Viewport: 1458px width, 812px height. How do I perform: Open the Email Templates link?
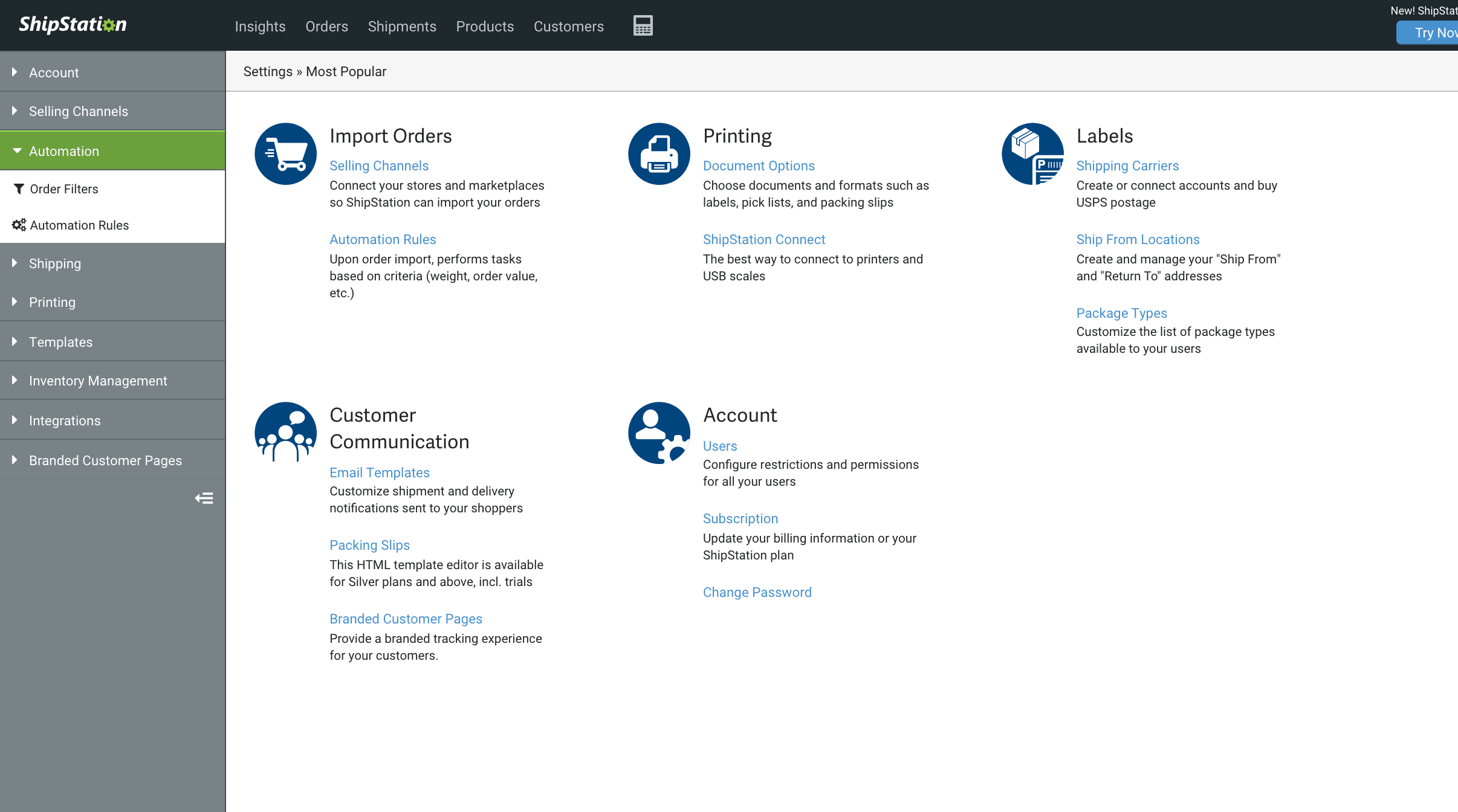pyautogui.click(x=380, y=472)
